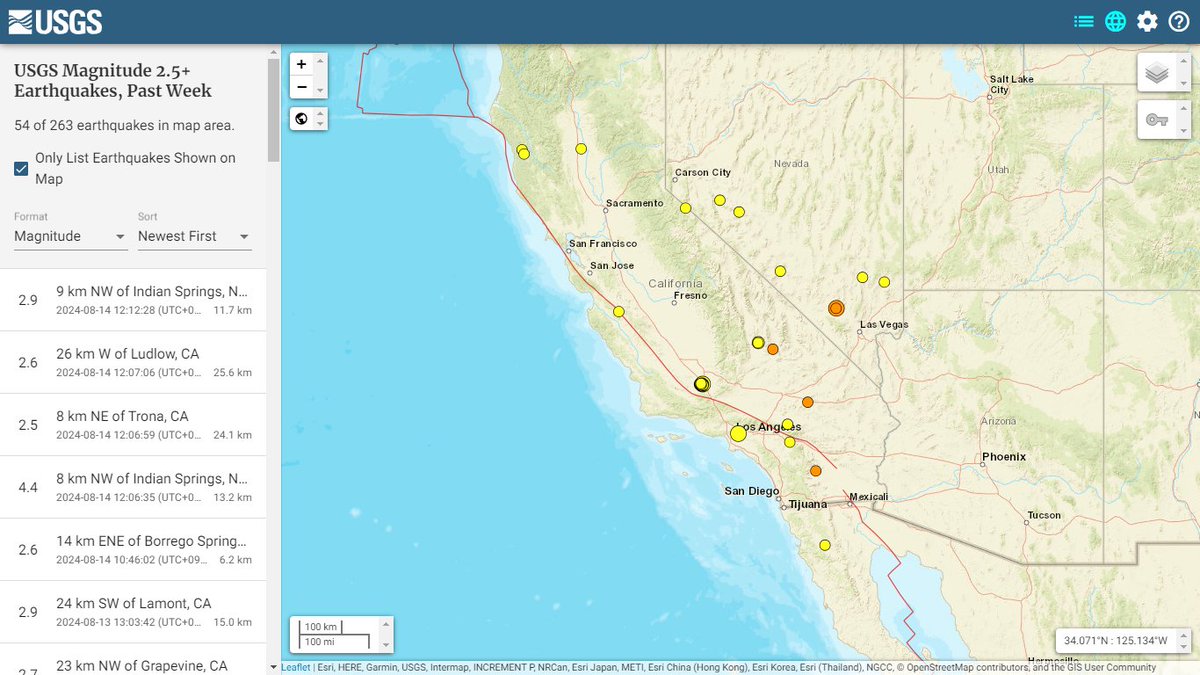Zoom out with the minus button
The height and width of the screenshot is (675, 1200).
[301, 87]
